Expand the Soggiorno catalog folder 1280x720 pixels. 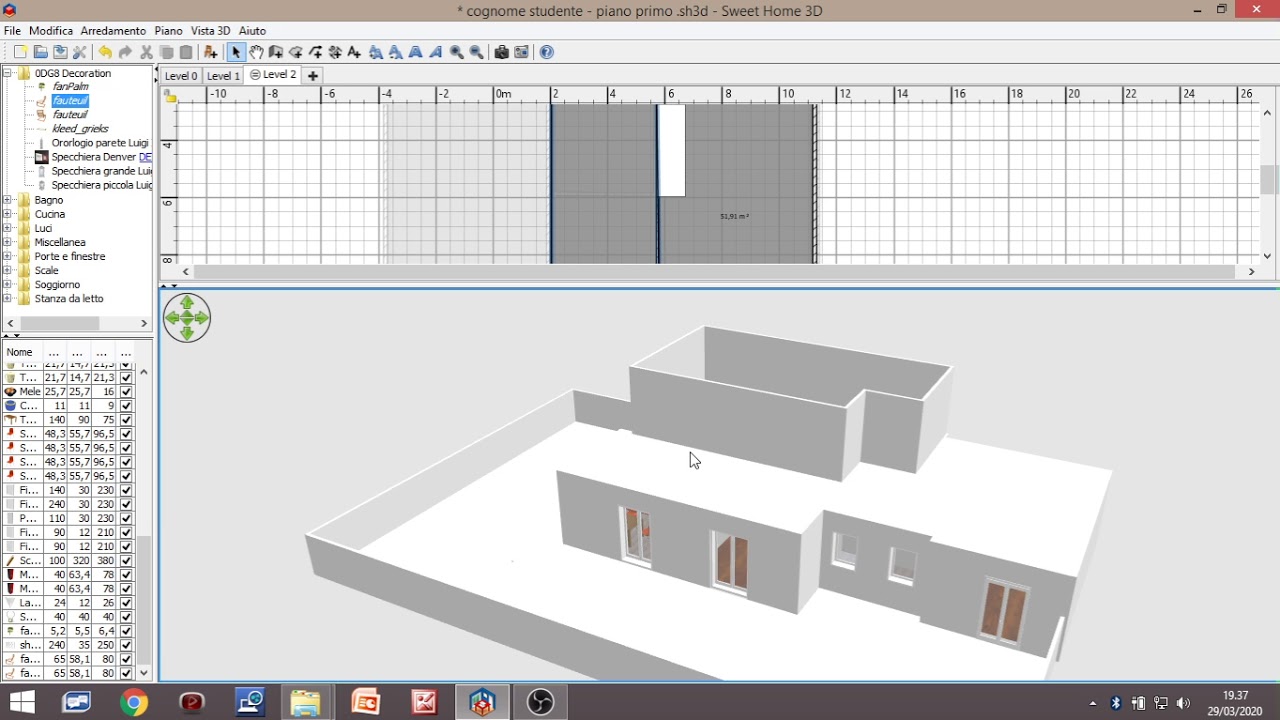(8, 284)
